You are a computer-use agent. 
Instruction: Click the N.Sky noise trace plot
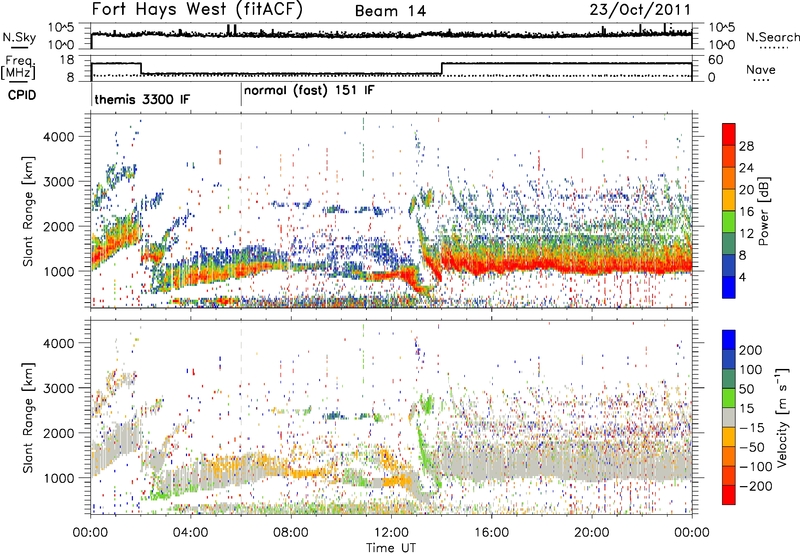click(x=391, y=34)
